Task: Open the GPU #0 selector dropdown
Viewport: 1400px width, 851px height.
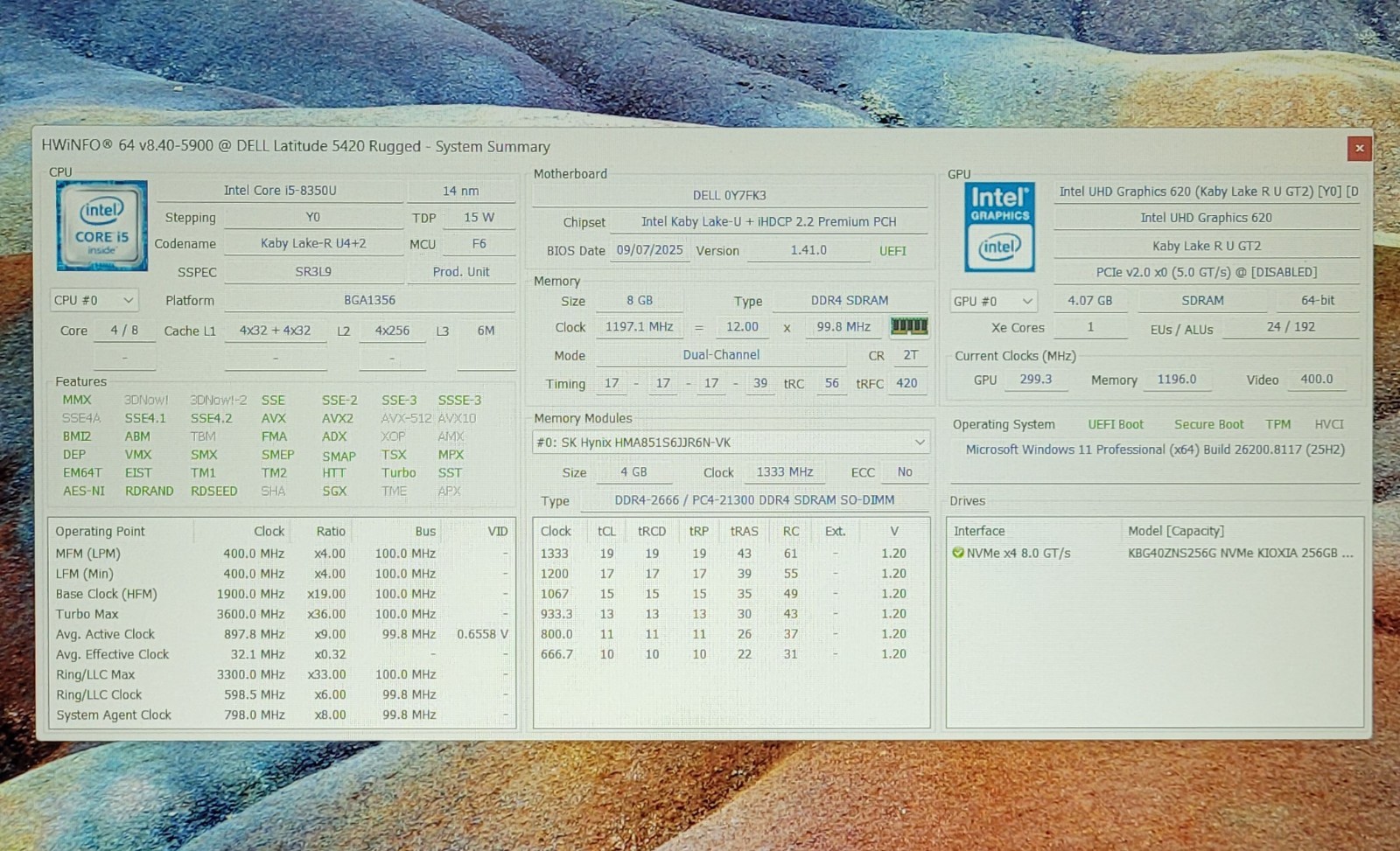Action: pos(993,301)
